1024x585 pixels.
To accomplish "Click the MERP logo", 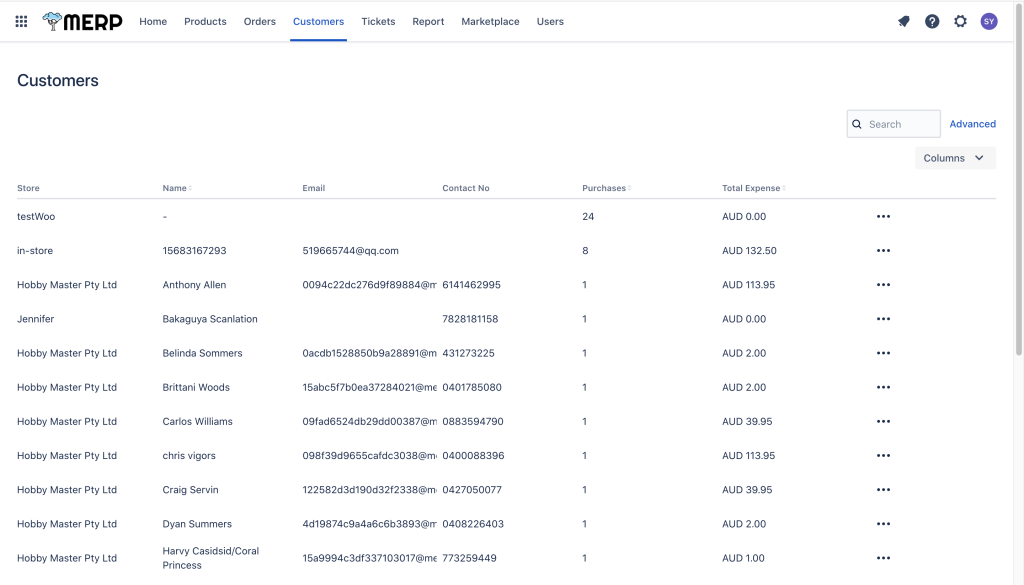I will point(83,21).
